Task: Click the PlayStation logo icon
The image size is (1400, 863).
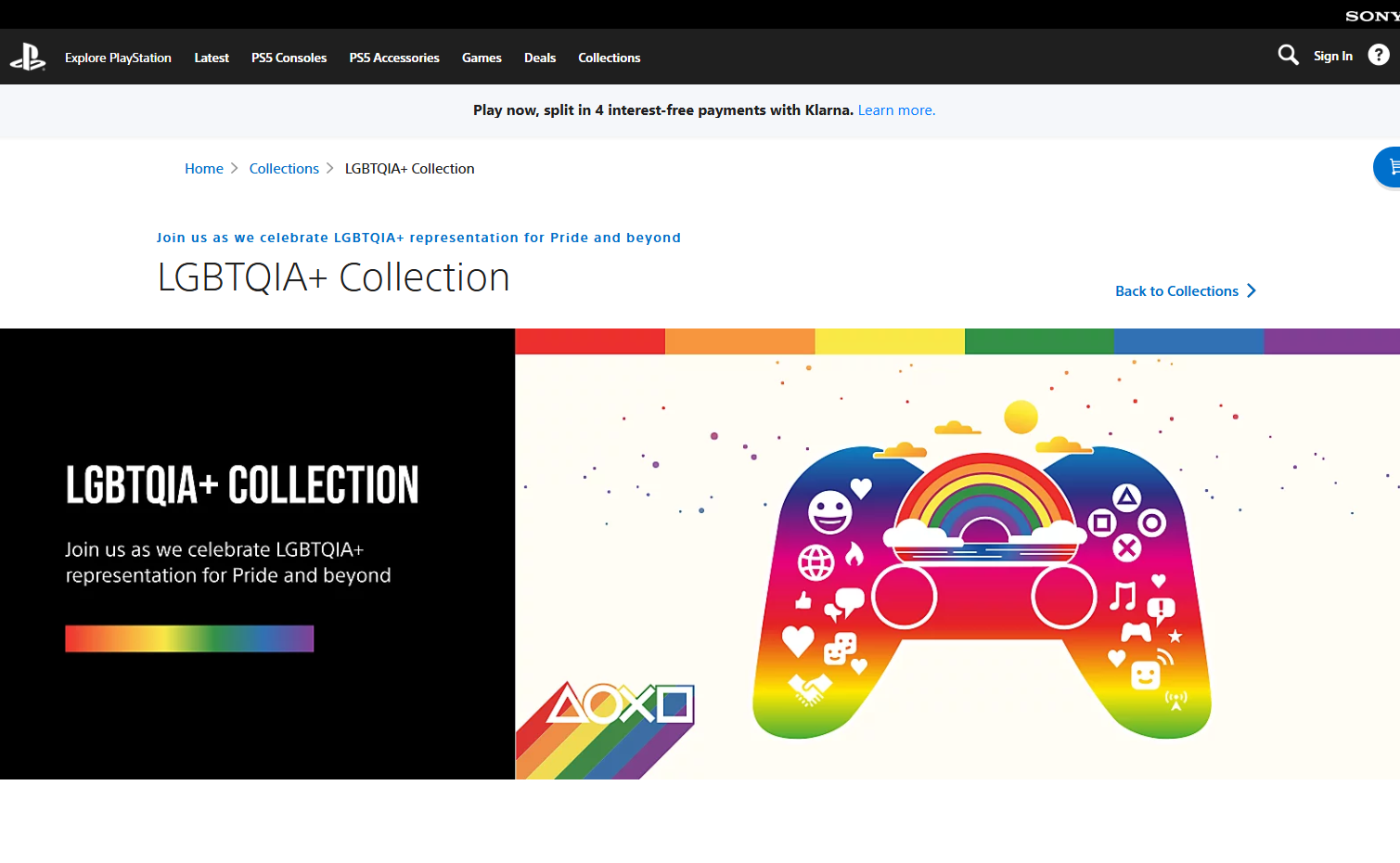Action: click(x=28, y=58)
